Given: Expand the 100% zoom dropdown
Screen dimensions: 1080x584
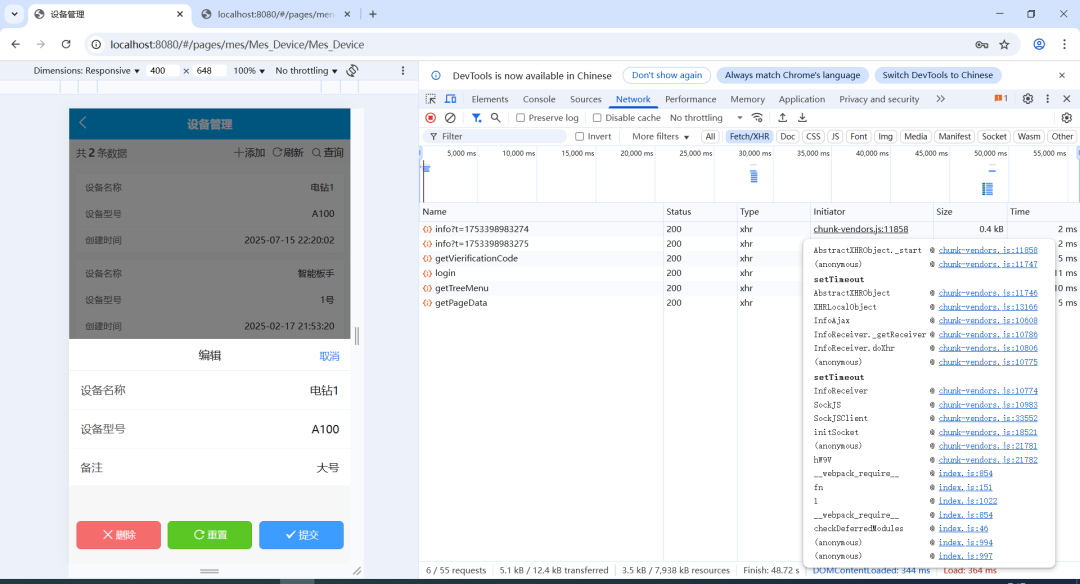Looking at the screenshot, I should pyautogui.click(x=249, y=71).
